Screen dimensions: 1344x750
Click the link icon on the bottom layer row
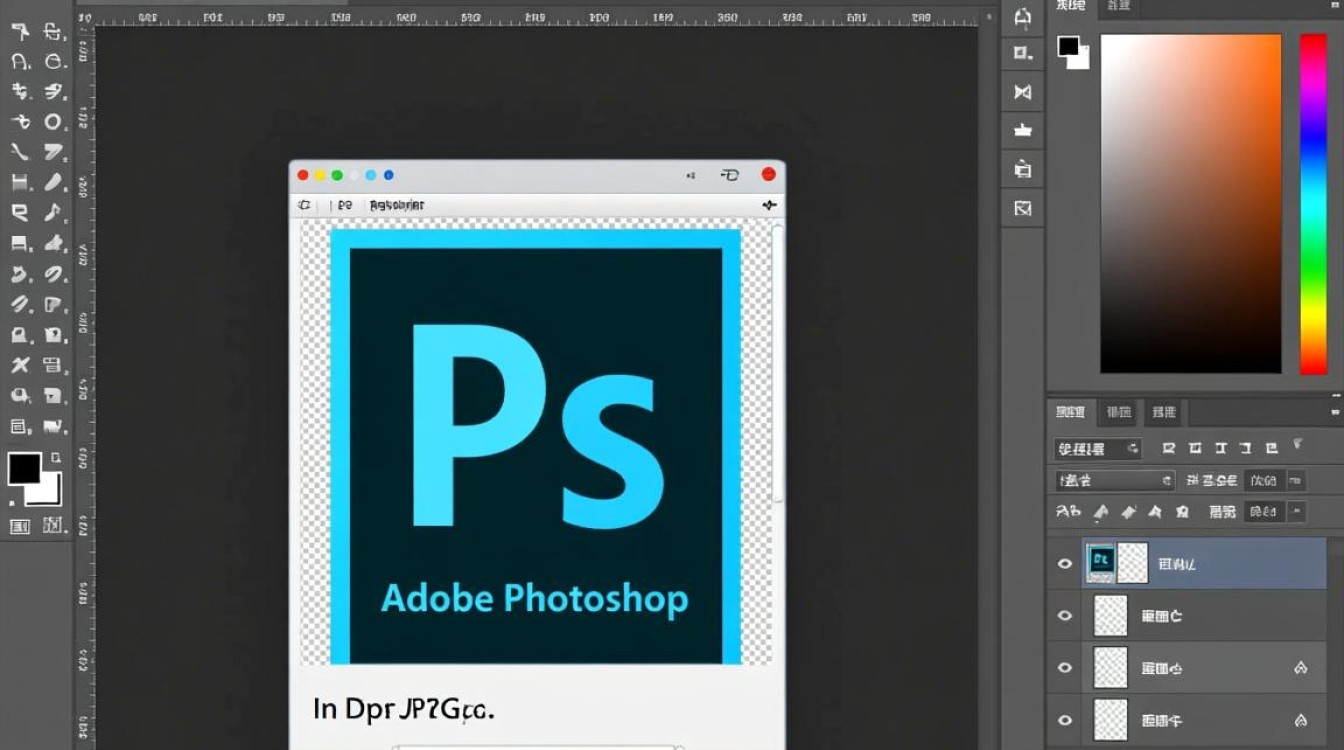tap(1301, 720)
